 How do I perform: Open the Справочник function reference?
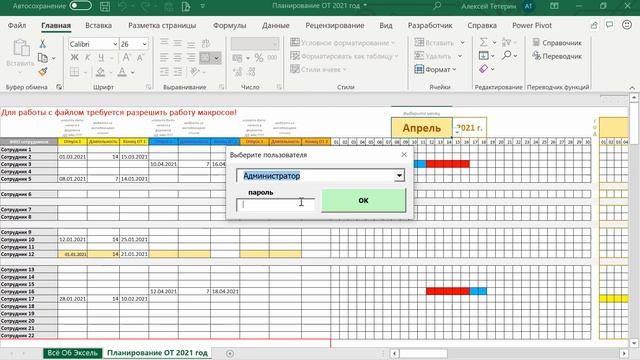coord(557,42)
